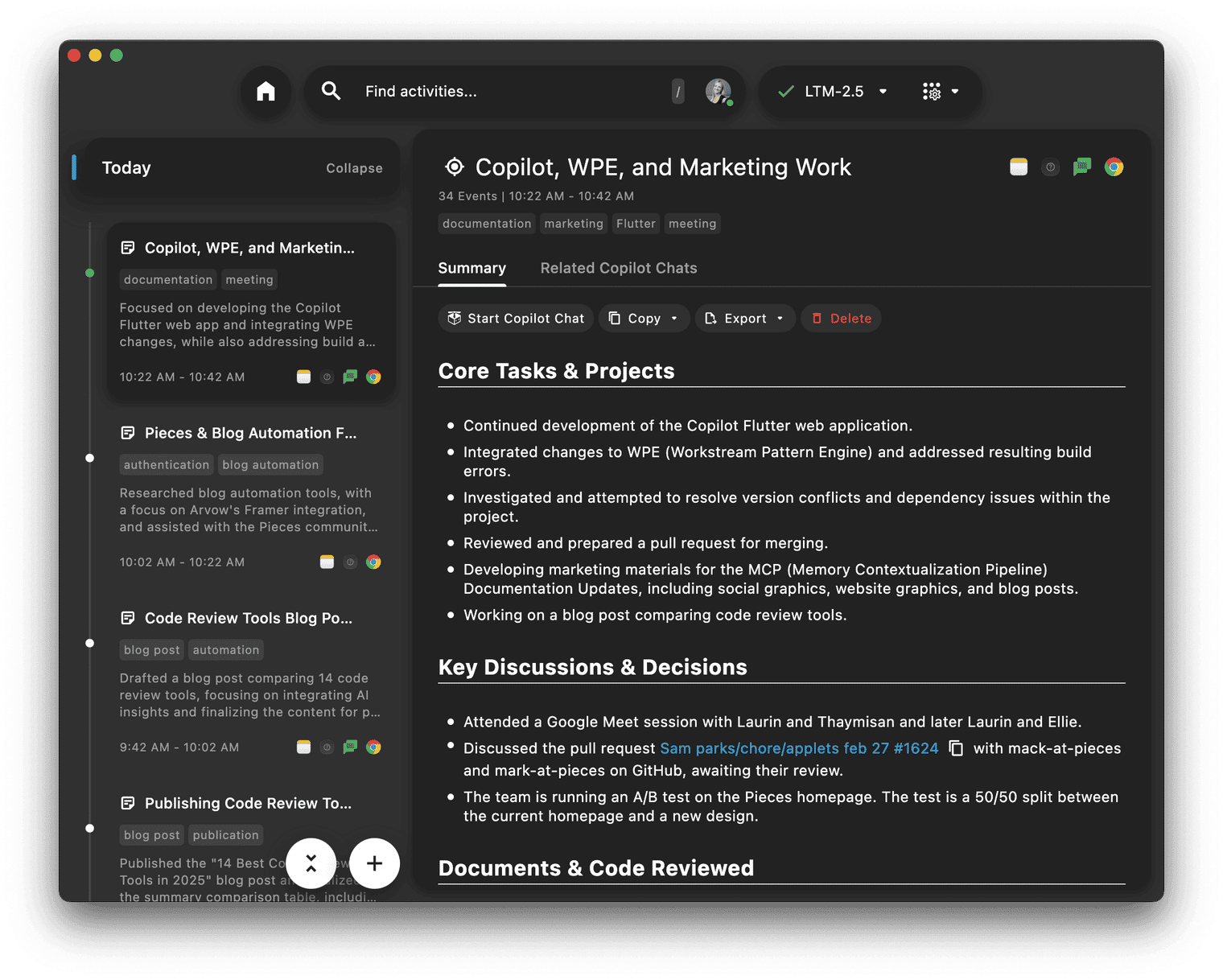
Task: Click the automation tag on Code Review Tools card
Action: tap(226, 650)
